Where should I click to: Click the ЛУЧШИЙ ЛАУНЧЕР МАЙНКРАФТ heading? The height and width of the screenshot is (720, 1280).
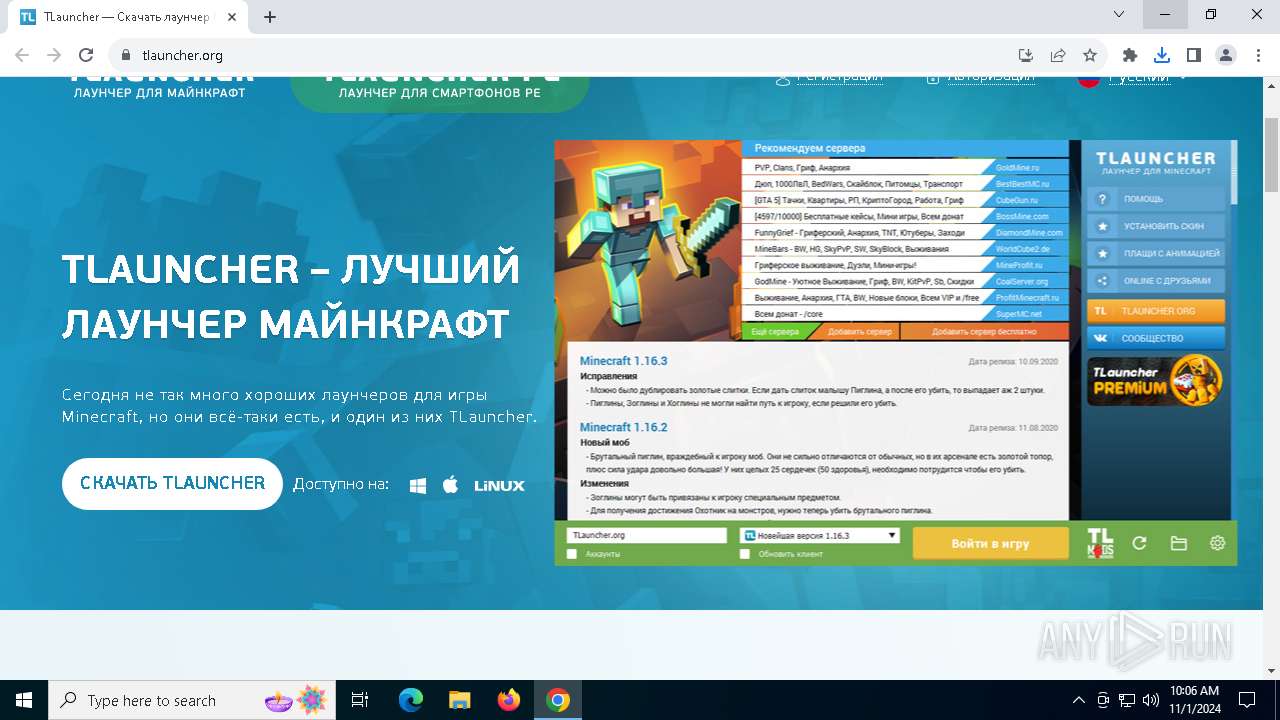point(291,297)
